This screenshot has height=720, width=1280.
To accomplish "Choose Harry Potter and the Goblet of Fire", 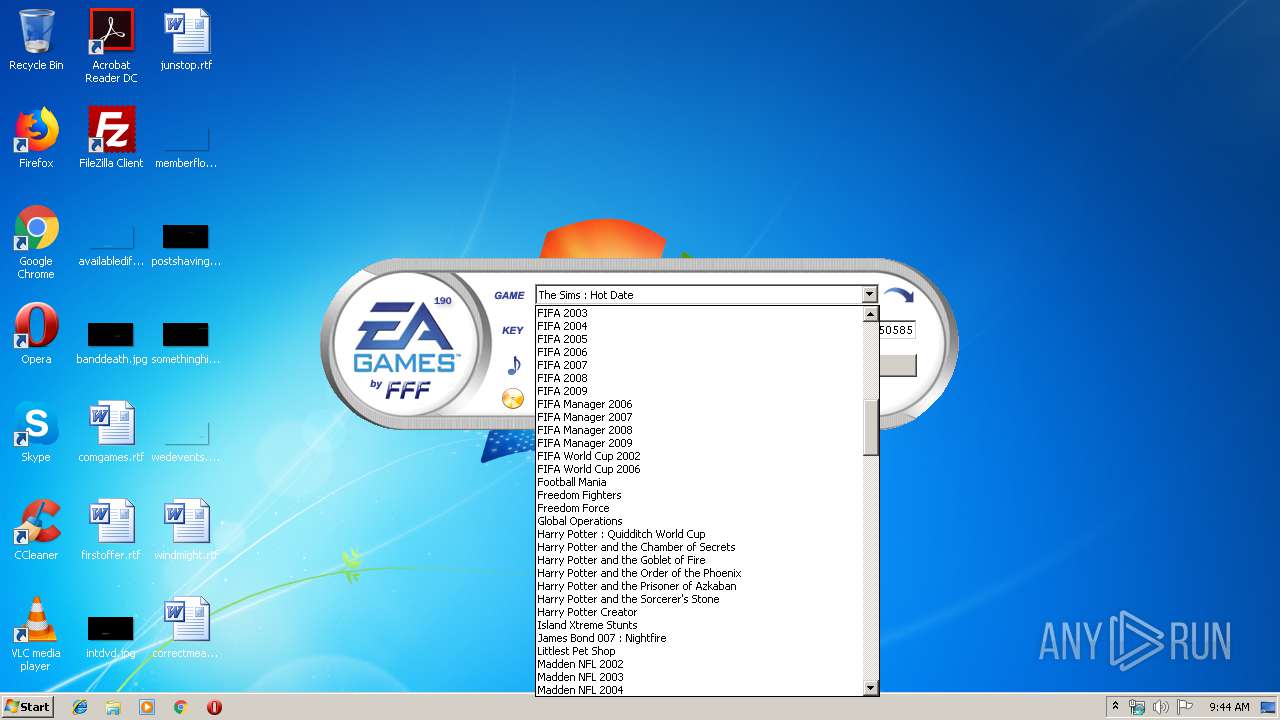I will coord(698,560).
